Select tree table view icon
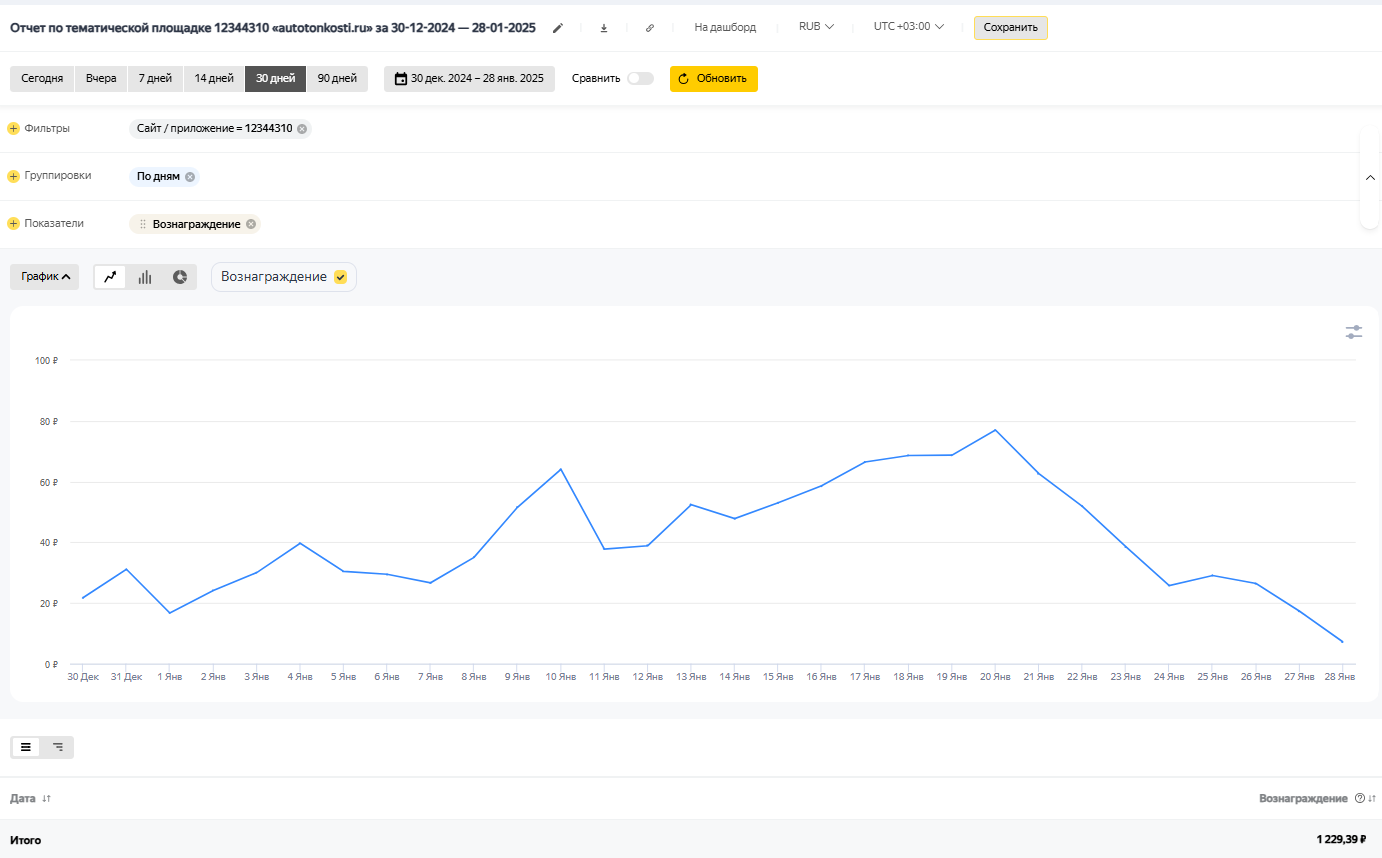The width and height of the screenshot is (1382, 858). (58, 747)
